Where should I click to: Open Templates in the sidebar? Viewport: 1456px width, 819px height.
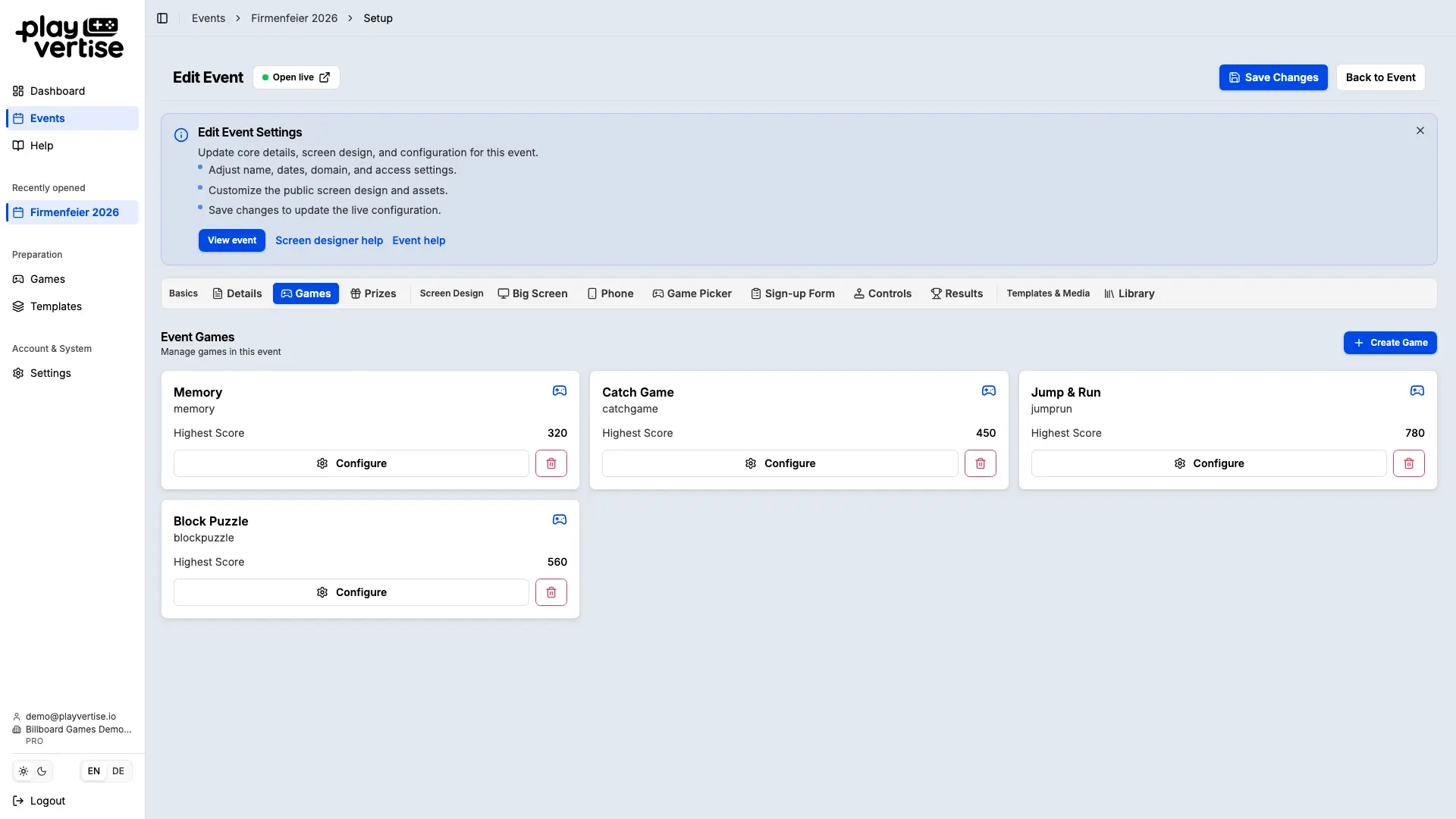pyautogui.click(x=73, y=306)
